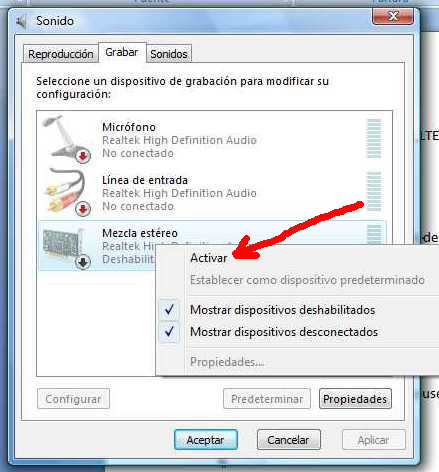Click the Propiedades button
Viewport: 439px width, 472px height.
coord(355,399)
